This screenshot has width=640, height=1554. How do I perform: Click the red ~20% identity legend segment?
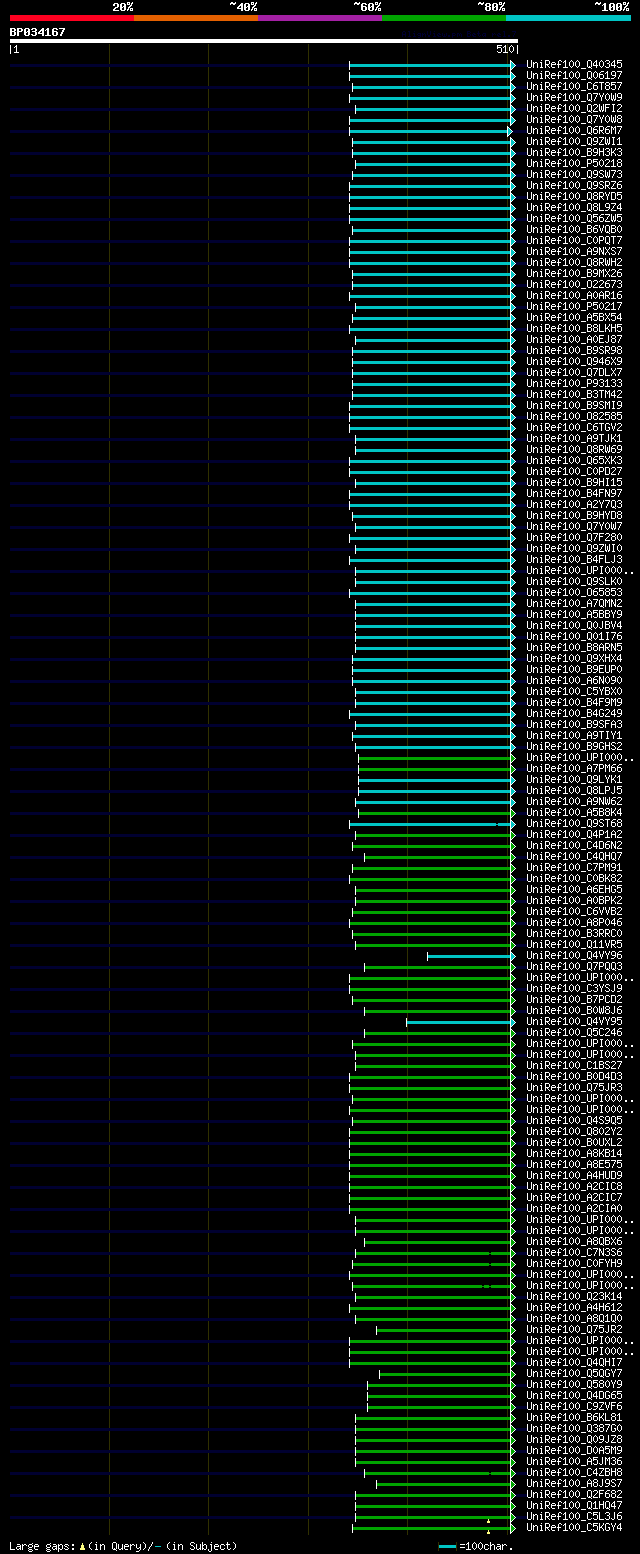pyautogui.click(x=72, y=17)
